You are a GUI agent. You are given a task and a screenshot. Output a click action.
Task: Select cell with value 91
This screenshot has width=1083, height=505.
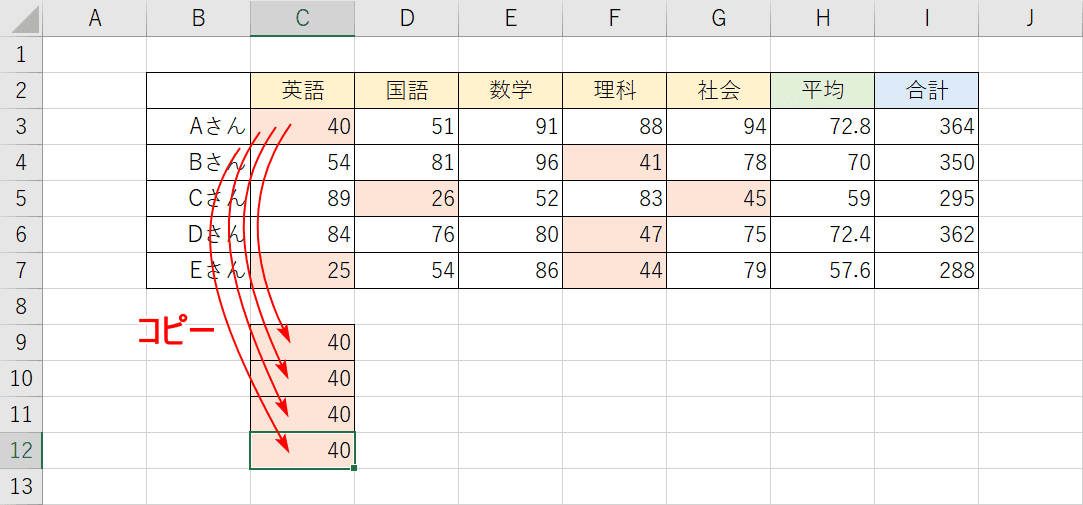pos(510,126)
